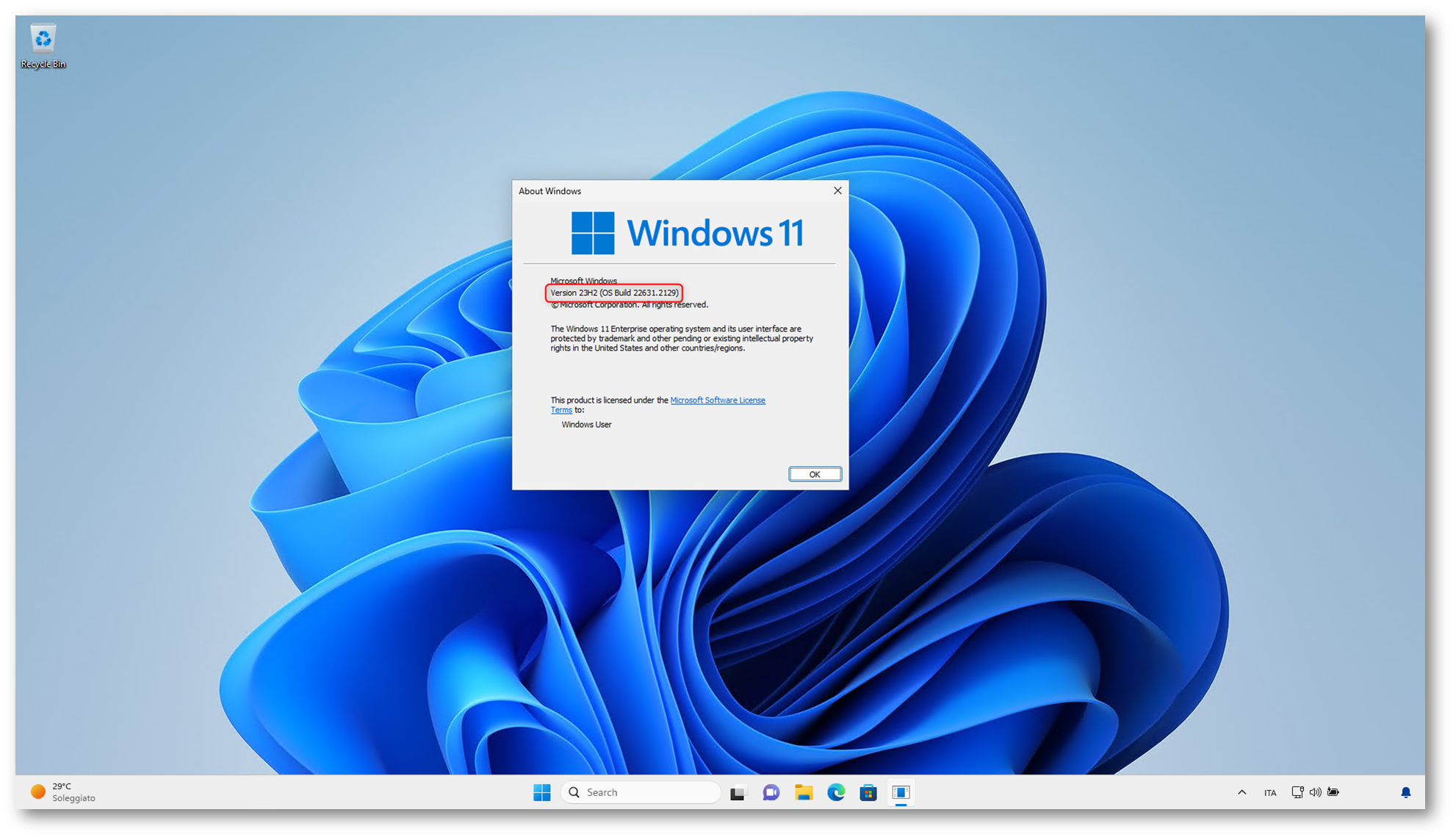Viewport: 1456px width, 840px height.
Task: Show hidden icons in system tray
Action: click(x=1241, y=792)
